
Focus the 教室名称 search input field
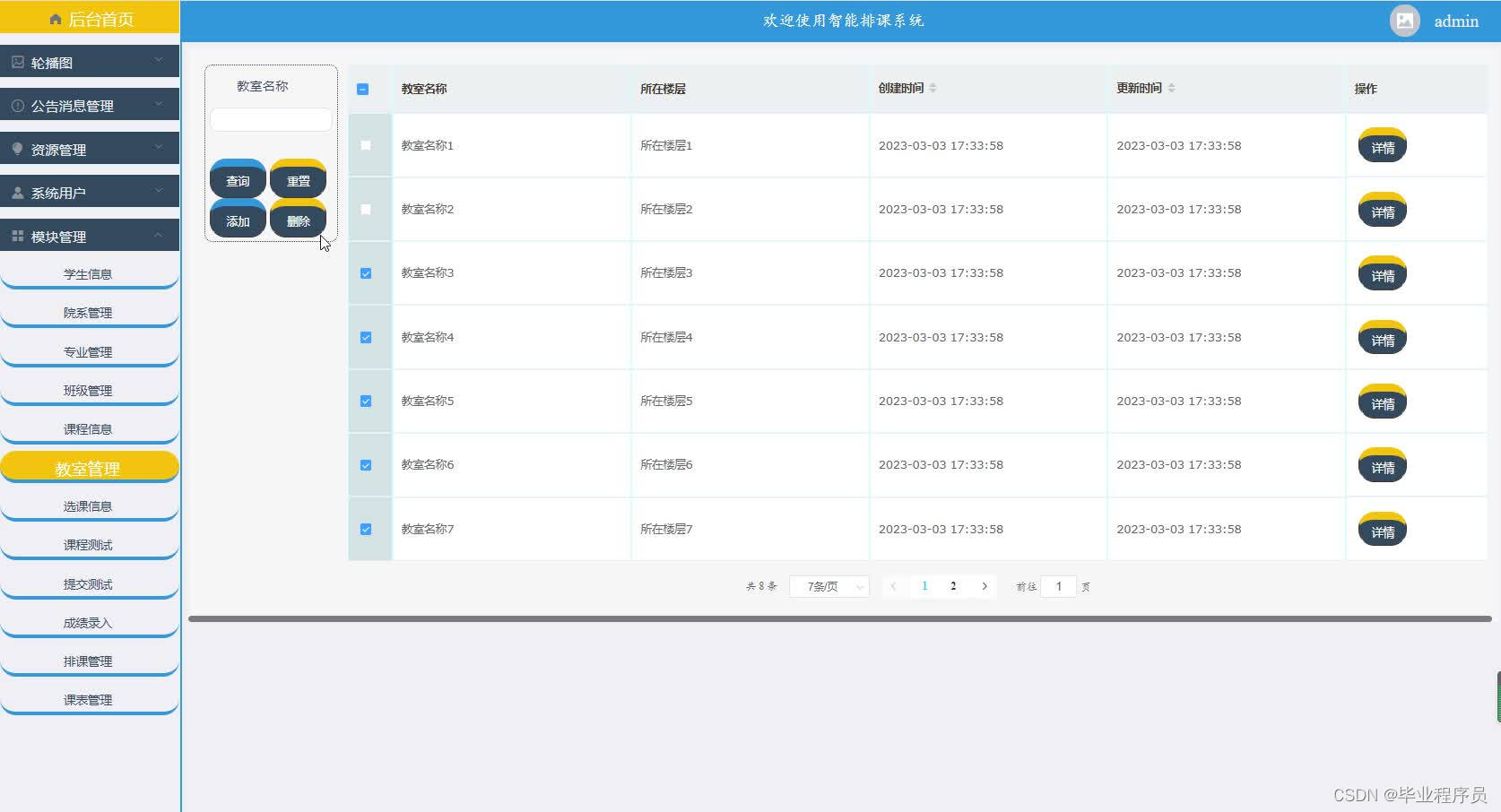(271, 119)
